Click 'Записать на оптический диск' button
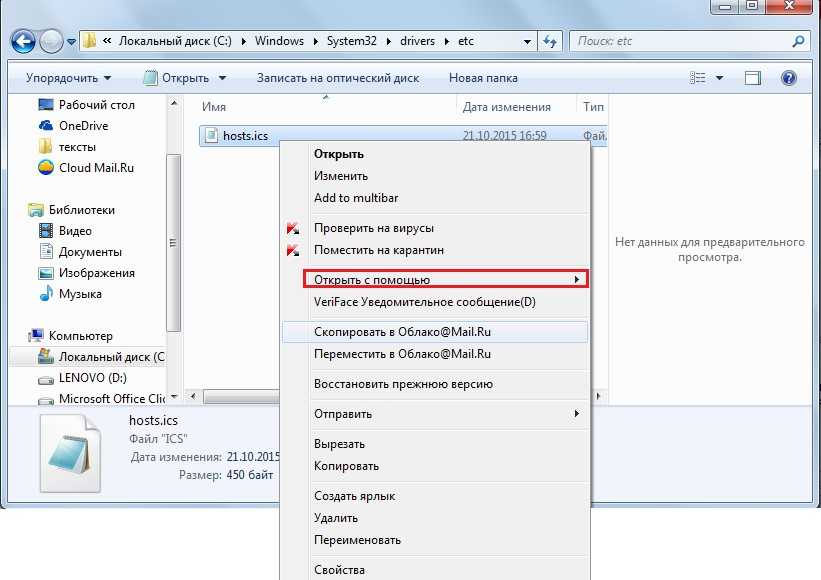Screen dimensions: 821x580 tap(337, 78)
